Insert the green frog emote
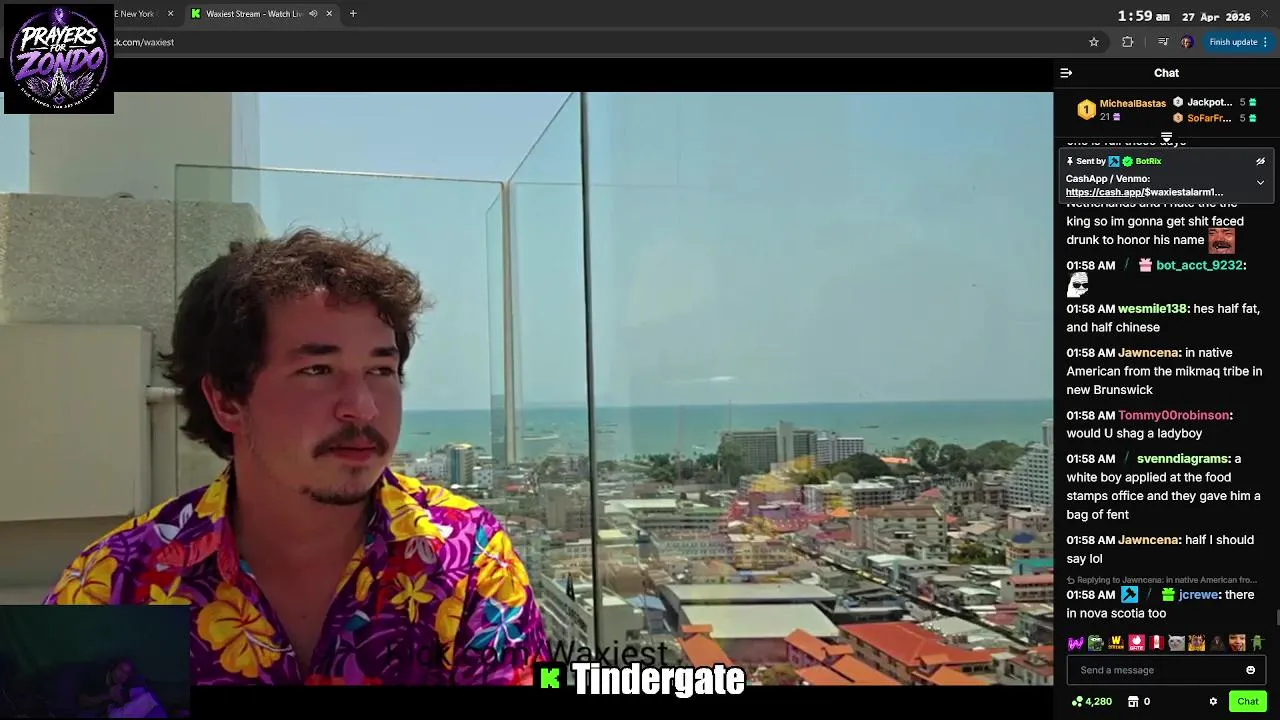Screen dimensions: 1280x720 click(x=1096, y=643)
